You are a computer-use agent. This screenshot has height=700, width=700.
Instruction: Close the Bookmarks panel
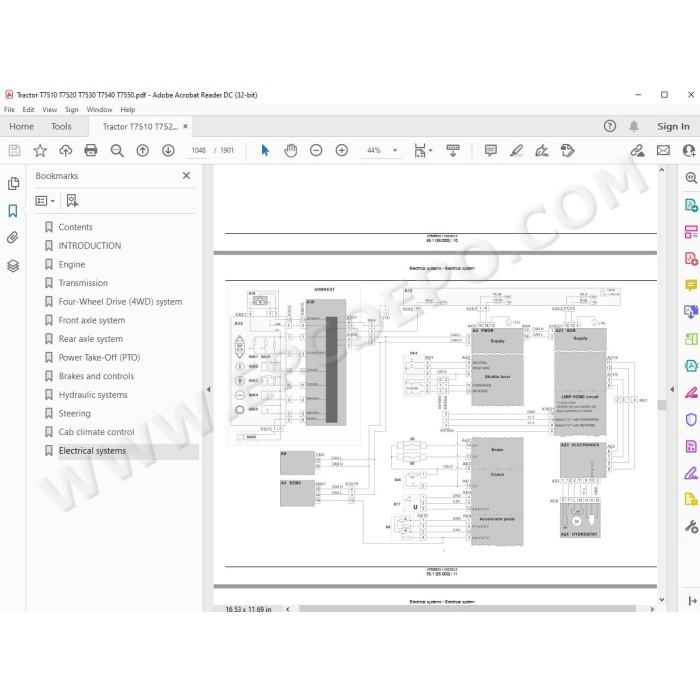[x=186, y=176]
